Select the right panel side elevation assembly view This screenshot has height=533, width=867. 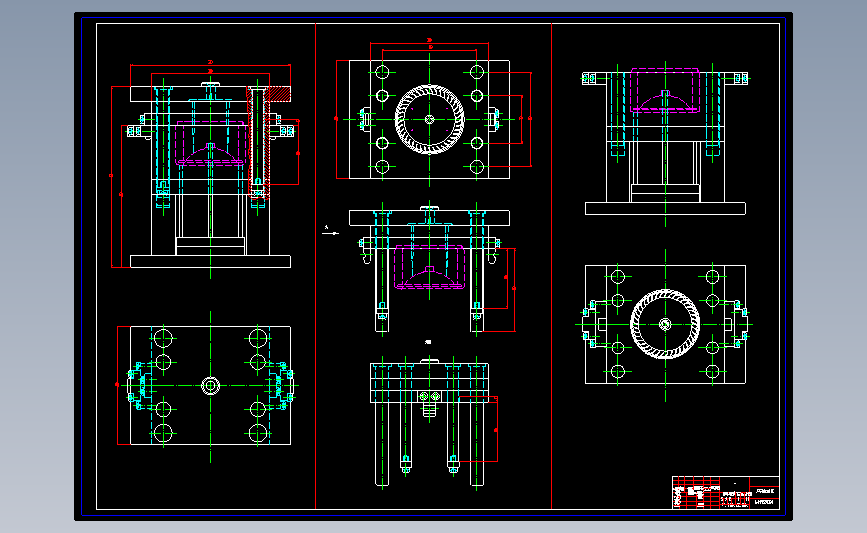tap(665, 143)
